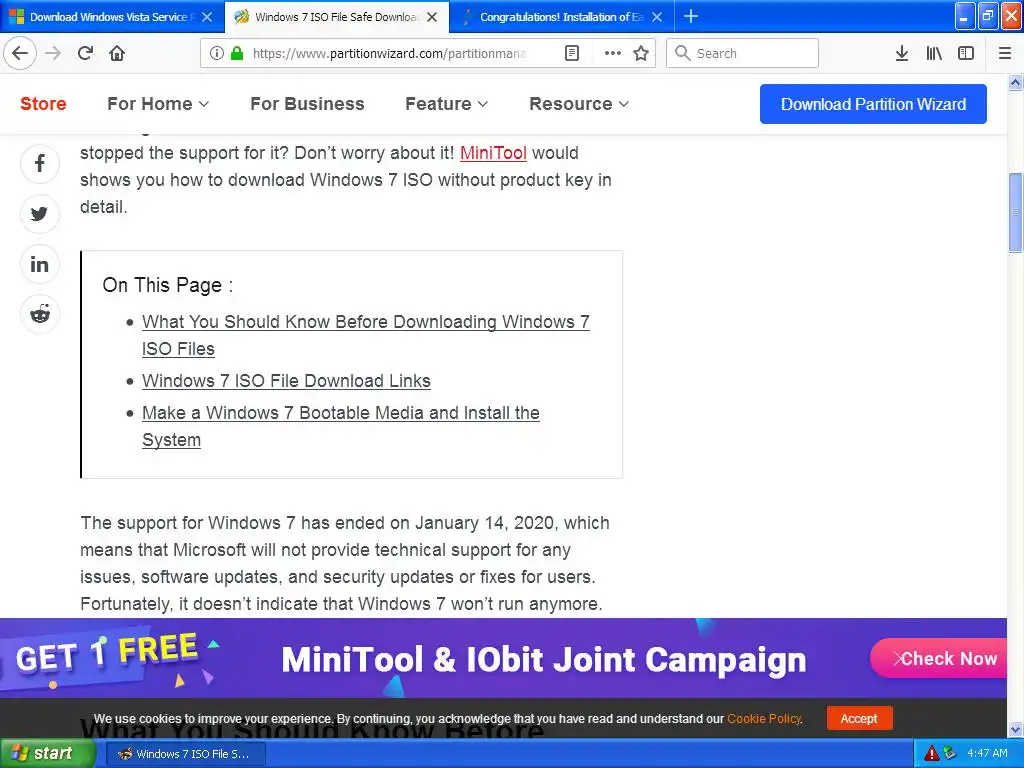Screen dimensions: 1024x768
Task: Click the network tray icon beside clock
Action: [x=950, y=753]
